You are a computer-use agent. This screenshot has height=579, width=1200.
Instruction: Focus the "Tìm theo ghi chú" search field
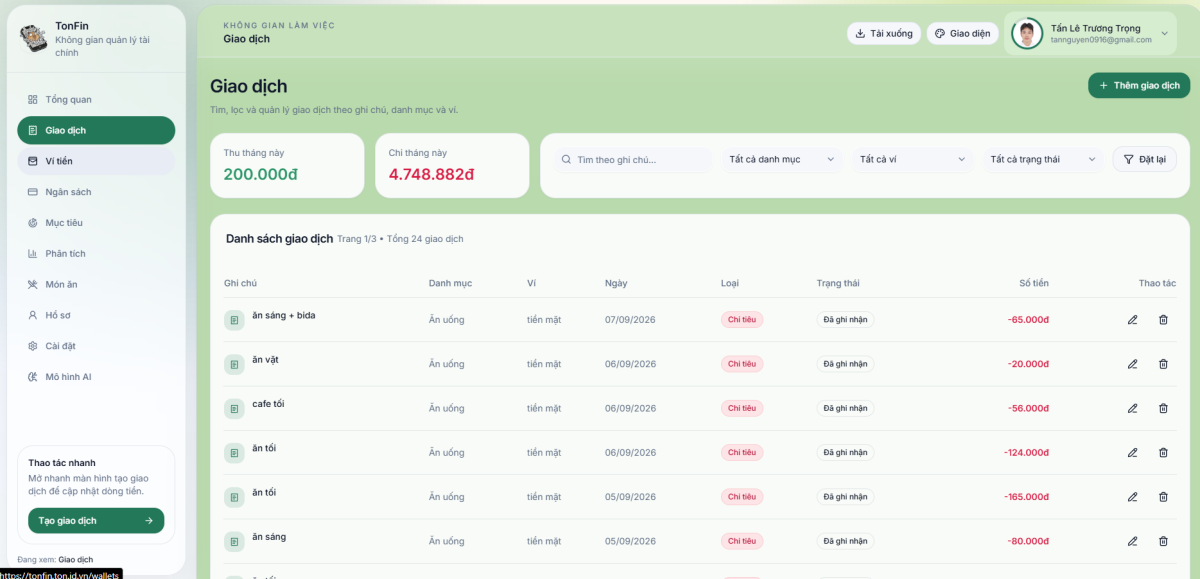pyautogui.click(x=633, y=160)
